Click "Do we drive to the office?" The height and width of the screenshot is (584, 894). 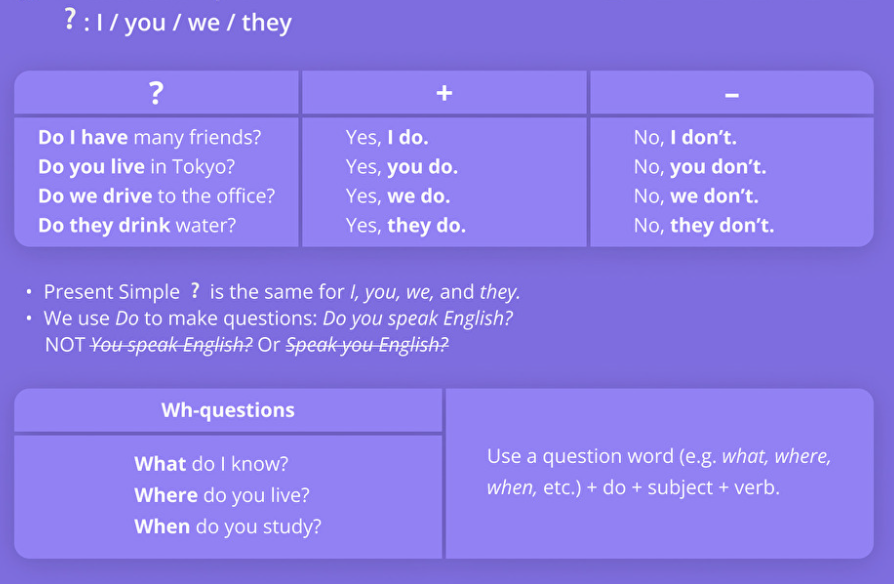pyautogui.click(x=156, y=196)
